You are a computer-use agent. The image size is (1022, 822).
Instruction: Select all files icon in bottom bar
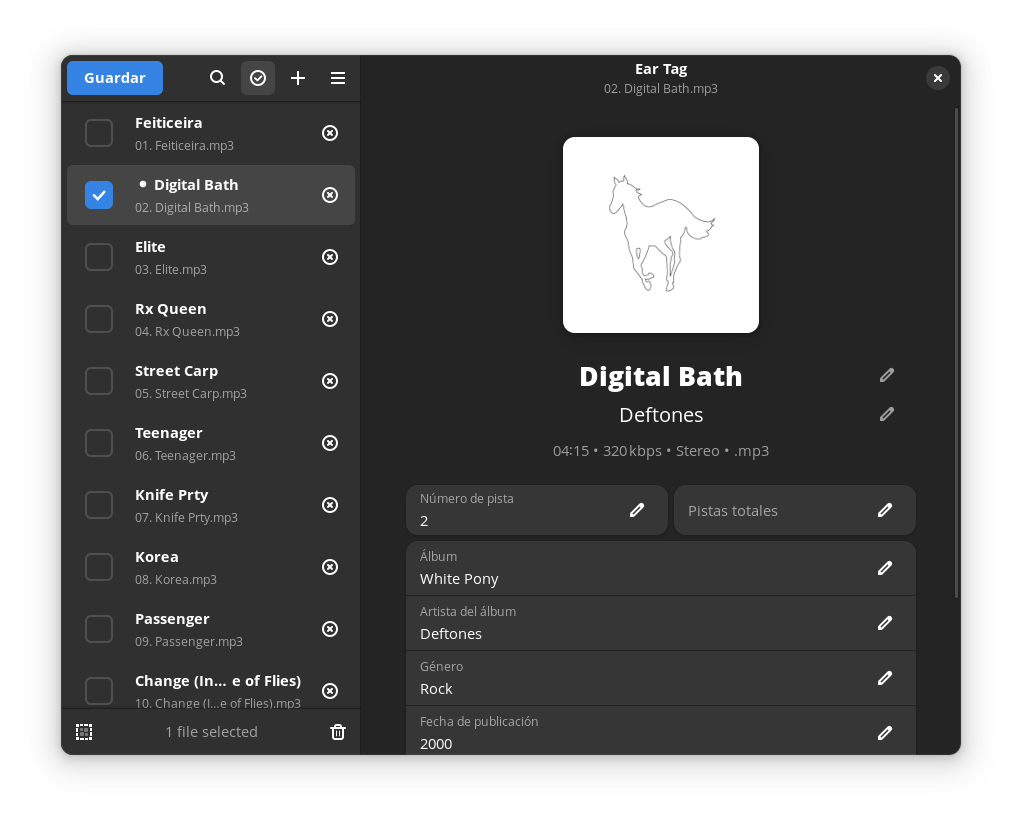[x=84, y=732]
